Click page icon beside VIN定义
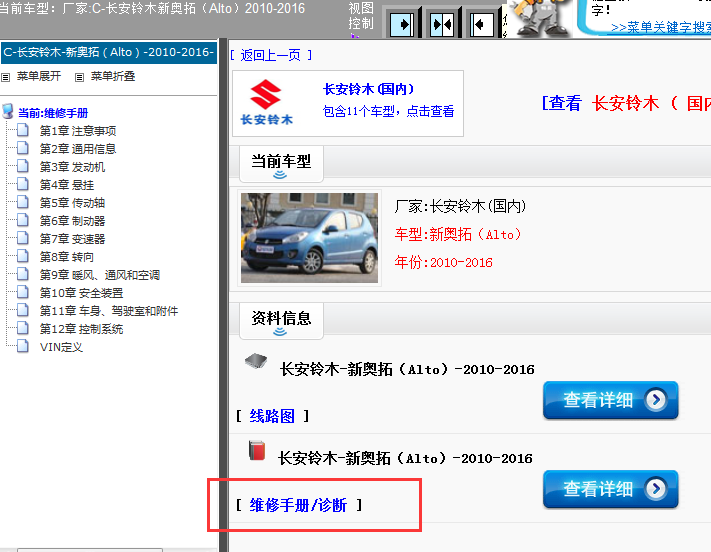711x552 pixels. (23, 346)
